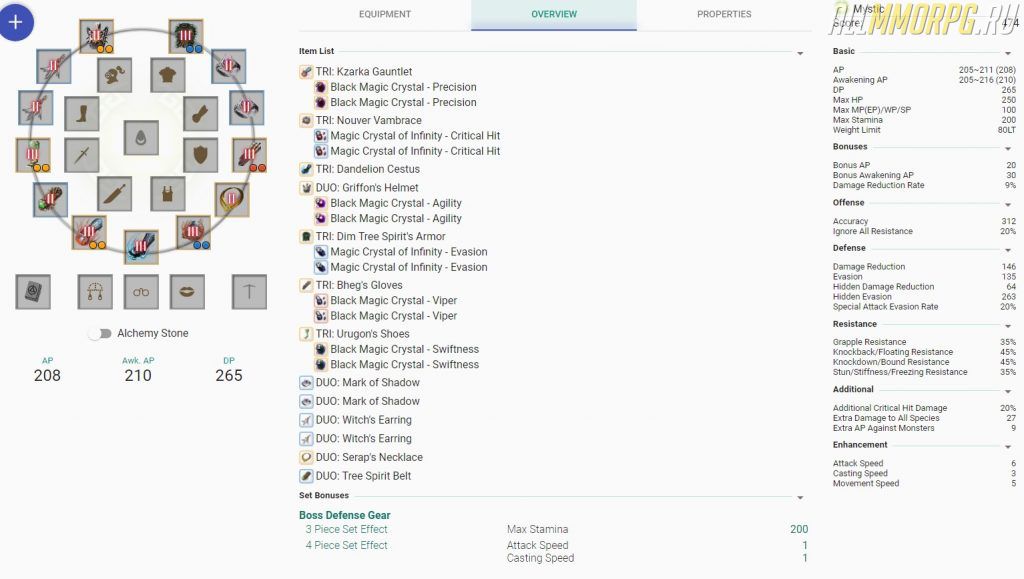Select the lips cosmetic slot

click(188, 291)
